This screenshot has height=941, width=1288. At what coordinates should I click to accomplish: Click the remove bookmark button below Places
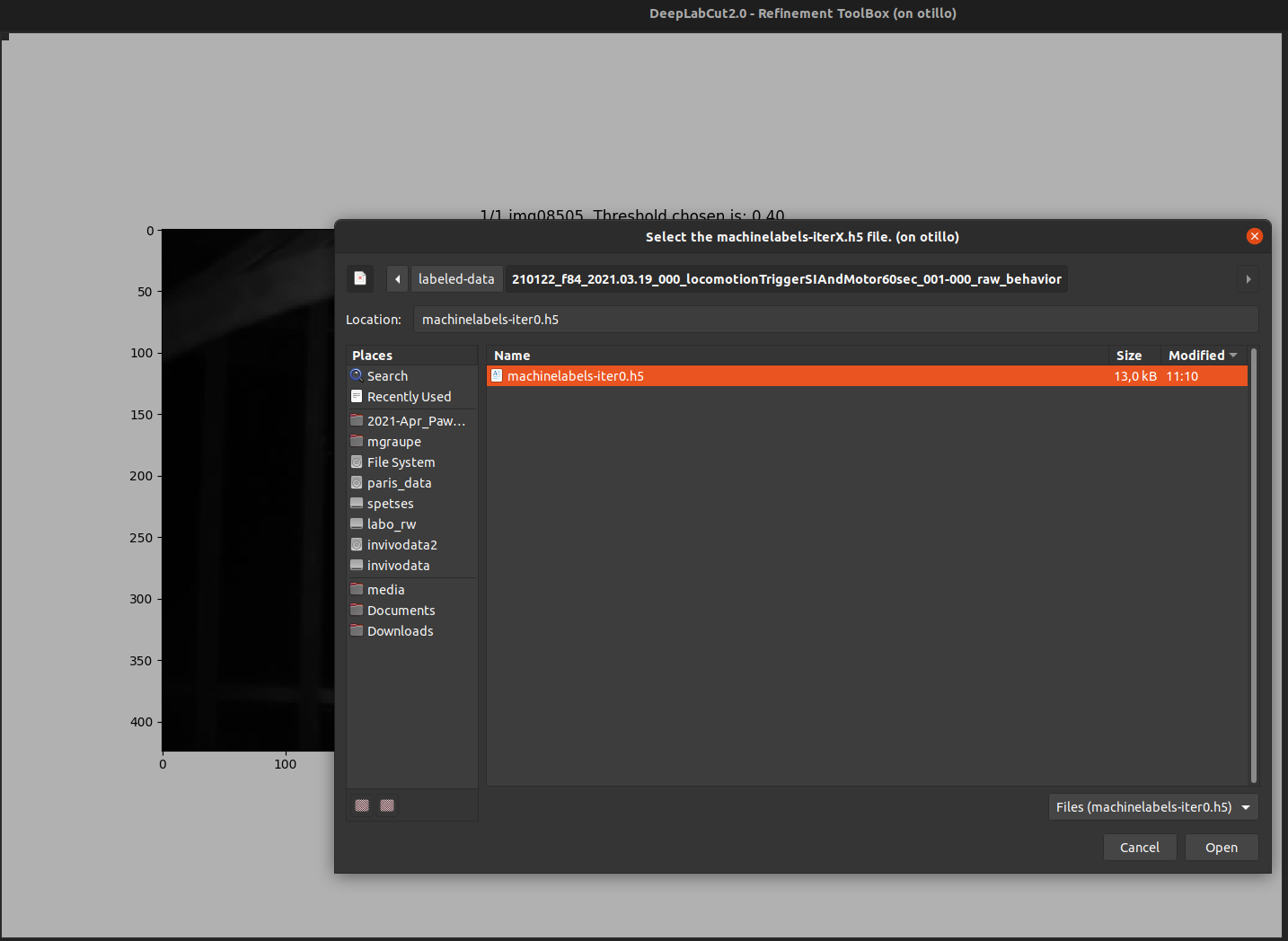click(x=386, y=805)
